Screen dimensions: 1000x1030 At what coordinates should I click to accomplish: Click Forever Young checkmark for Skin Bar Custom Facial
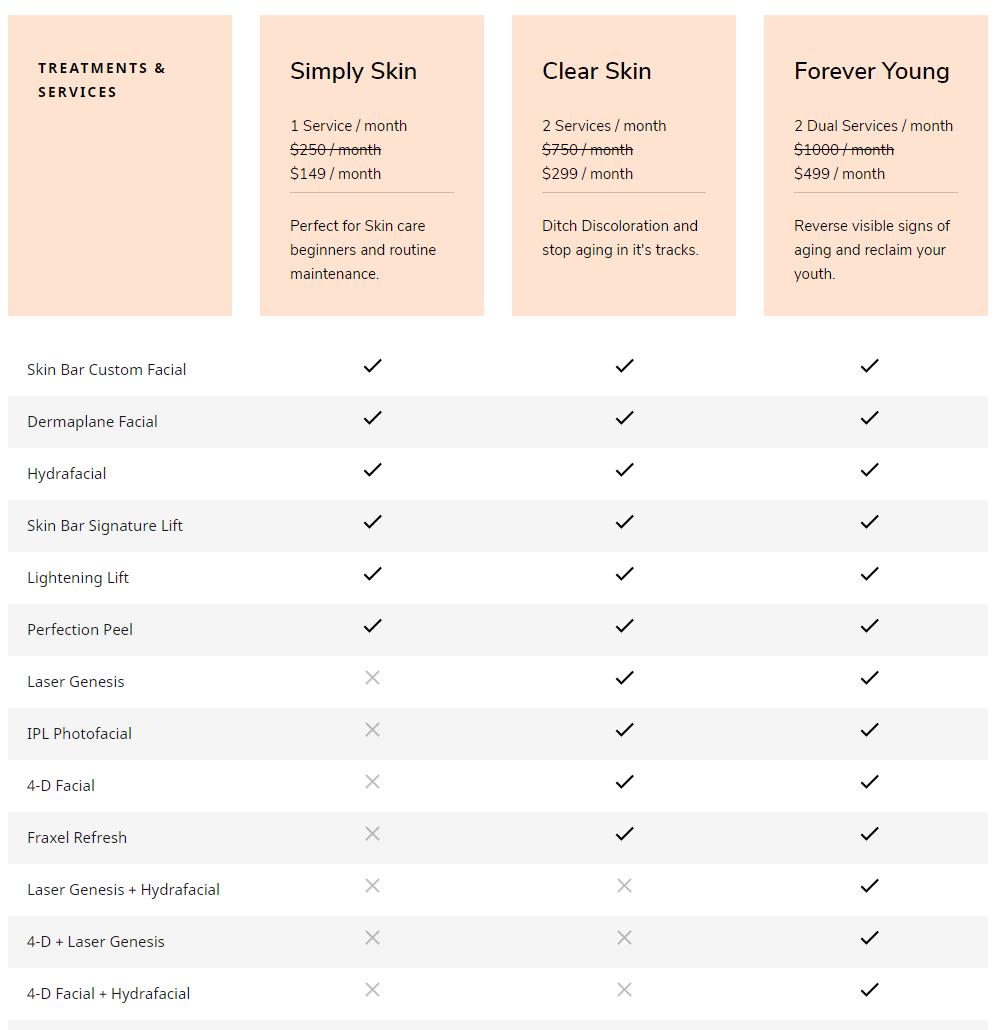tap(869, 367)
